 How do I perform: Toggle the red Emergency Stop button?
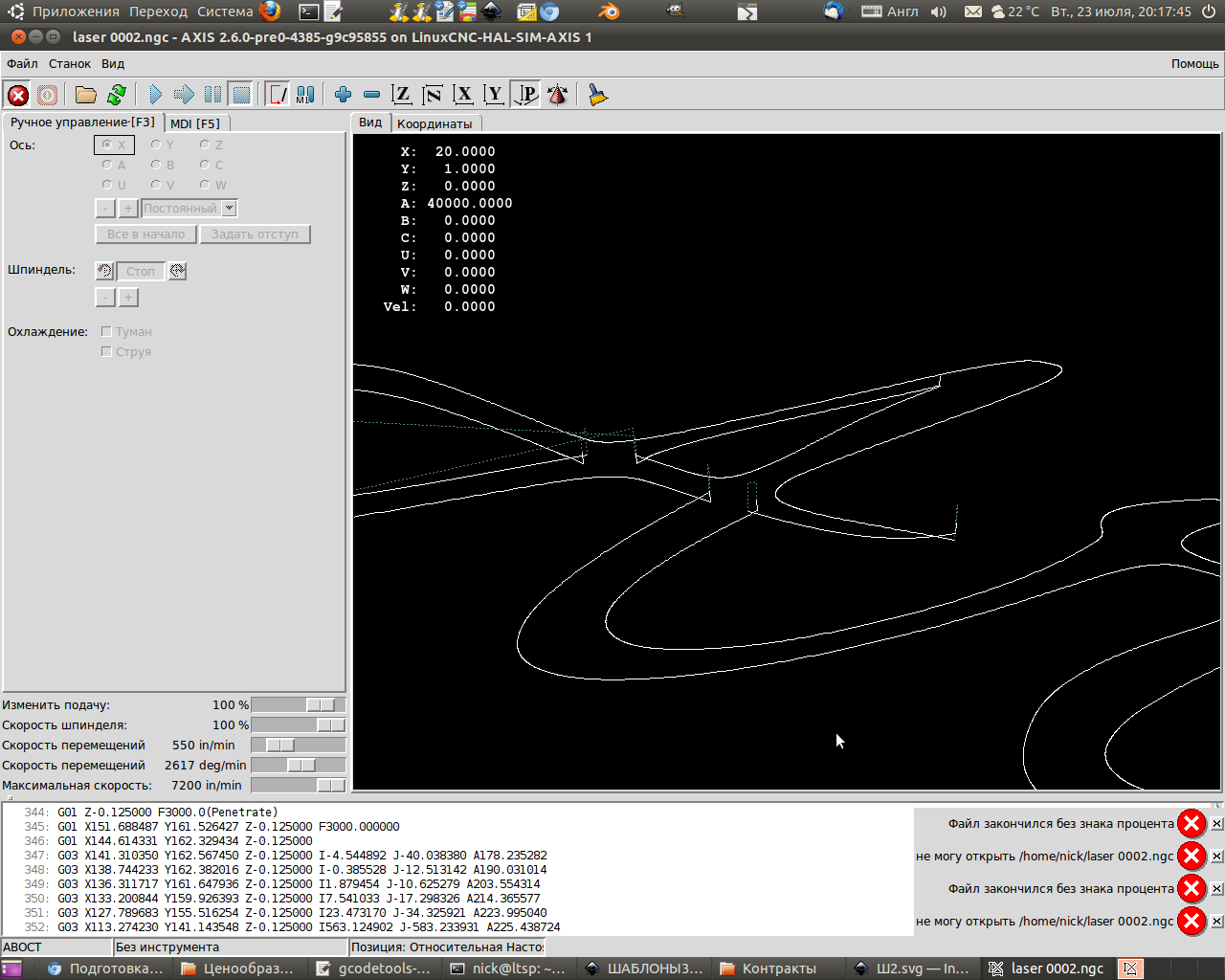pyautogui.click(x=17, y=95)
